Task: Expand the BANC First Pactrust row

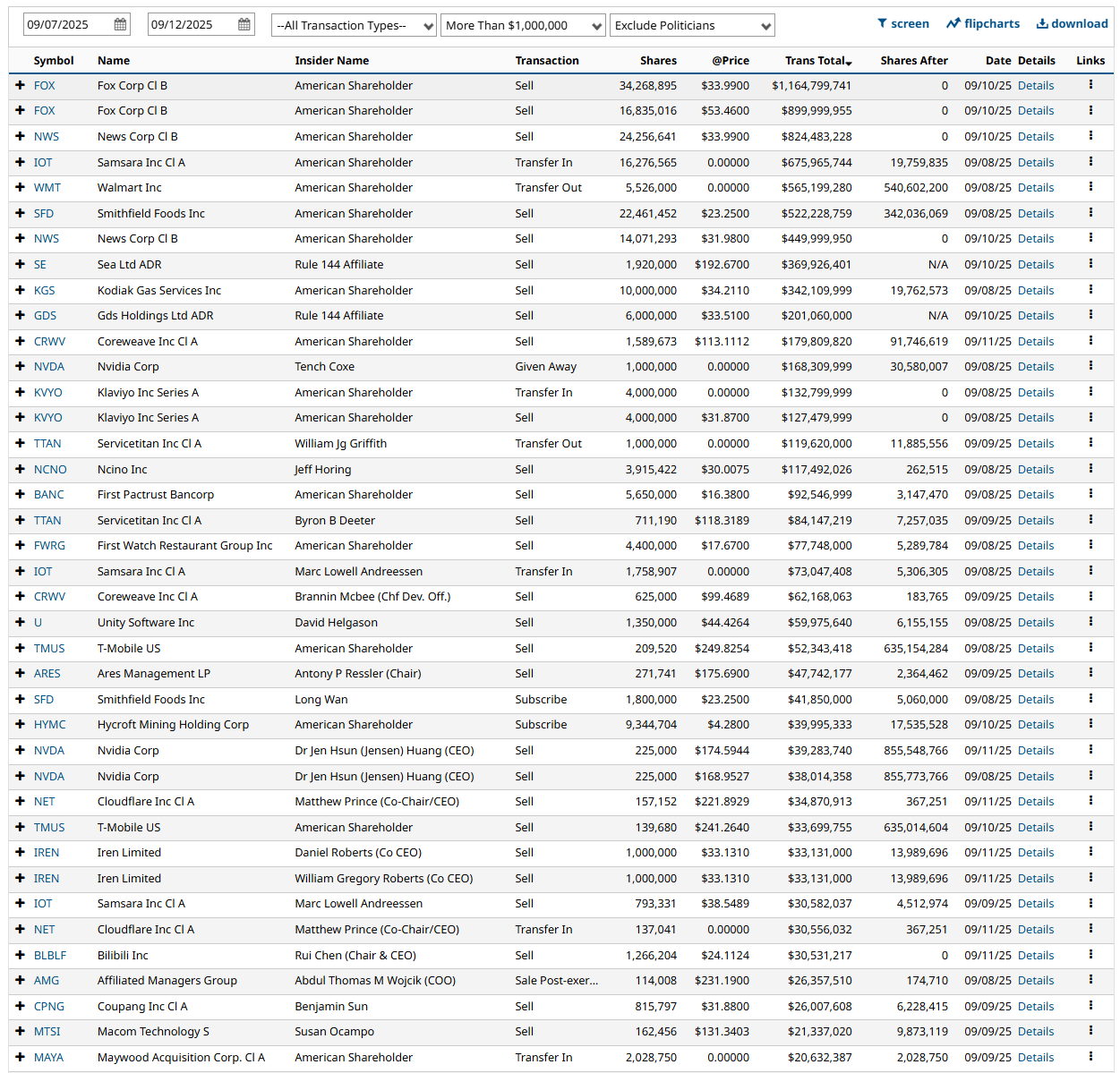Action: click(20, 494)
